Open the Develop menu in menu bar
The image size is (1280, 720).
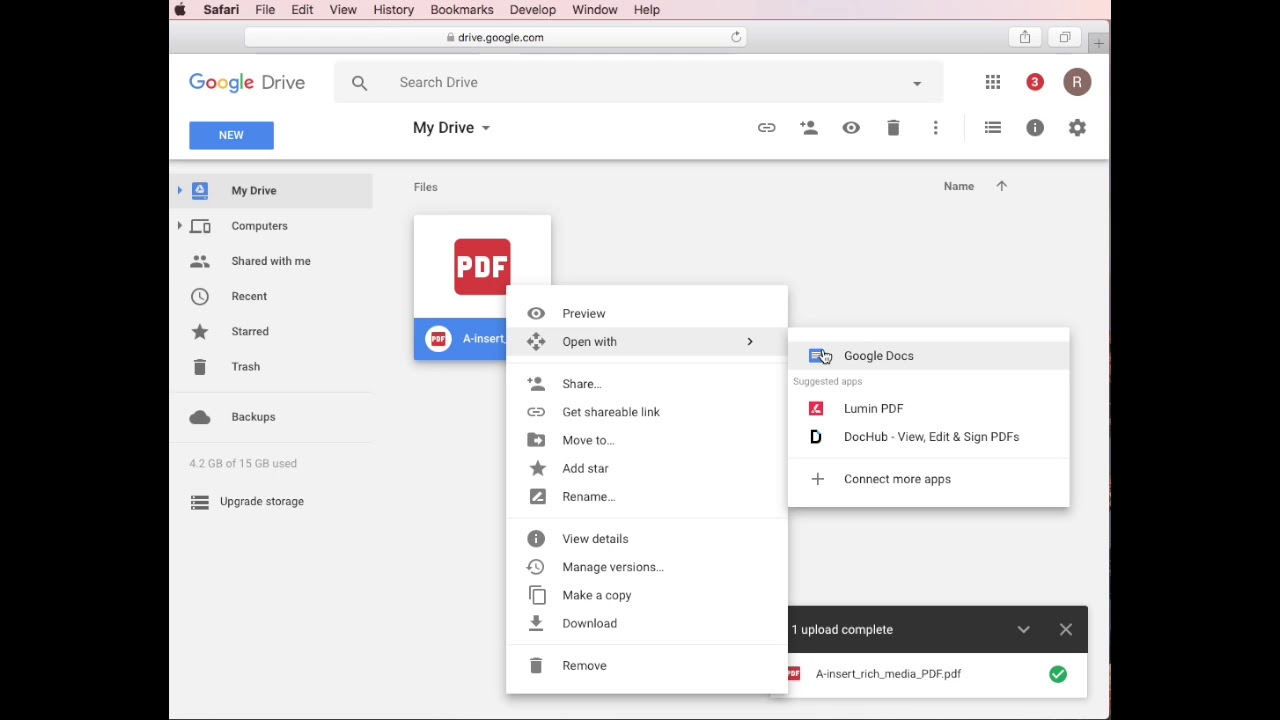(532, 10)
